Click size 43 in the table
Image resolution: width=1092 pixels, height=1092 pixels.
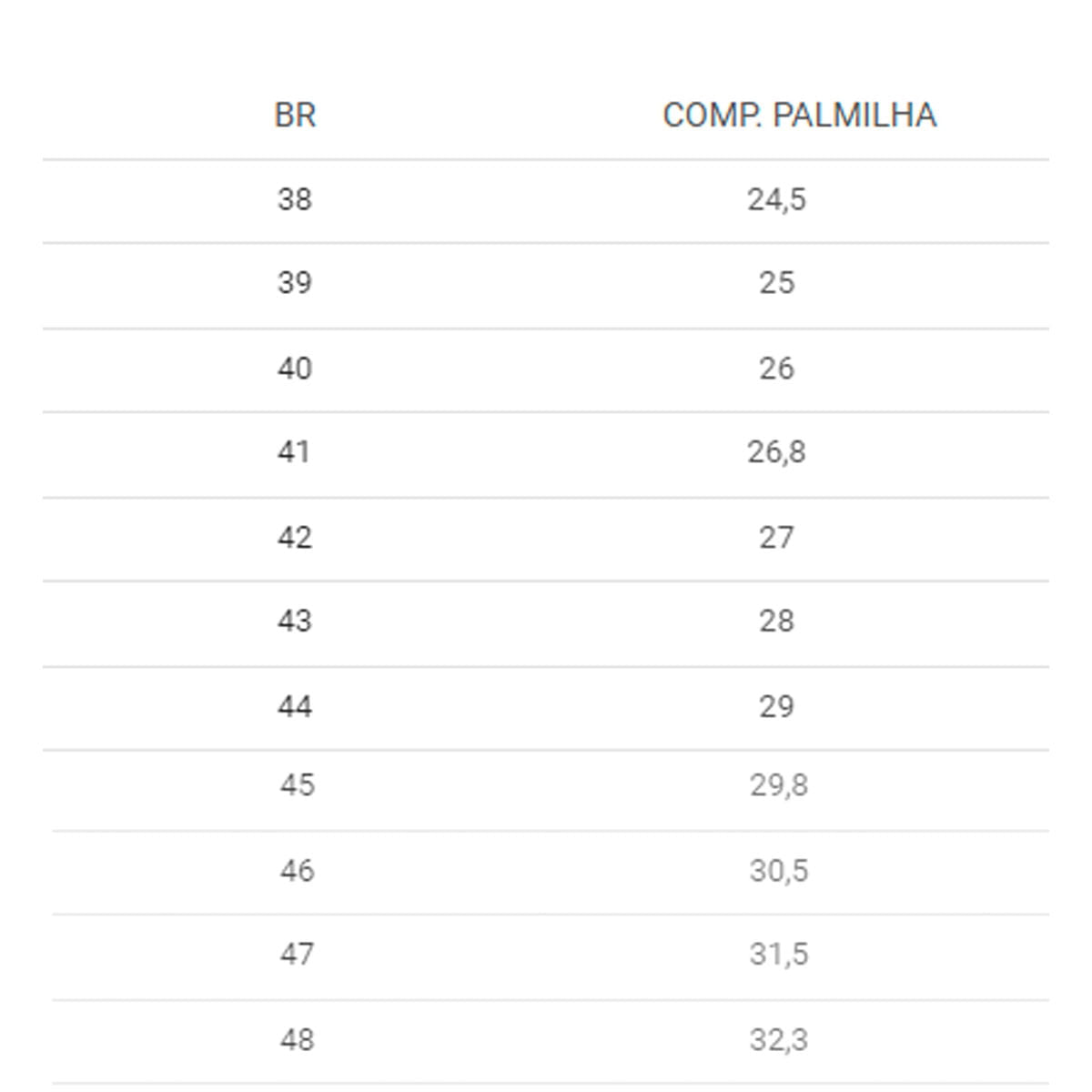click(x=295, y=622)
